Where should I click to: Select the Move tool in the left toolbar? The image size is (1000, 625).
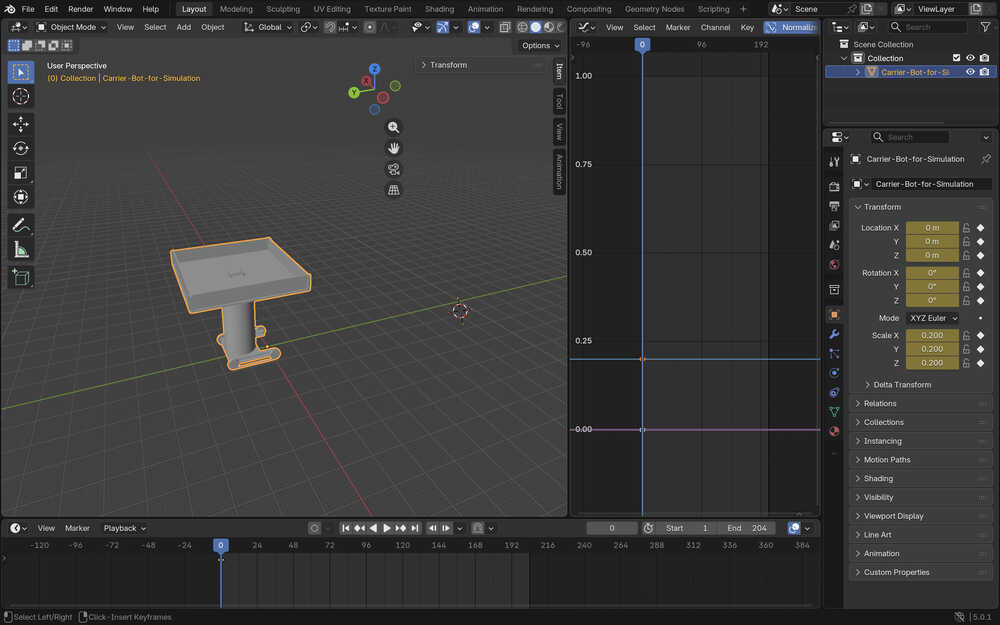21,124
